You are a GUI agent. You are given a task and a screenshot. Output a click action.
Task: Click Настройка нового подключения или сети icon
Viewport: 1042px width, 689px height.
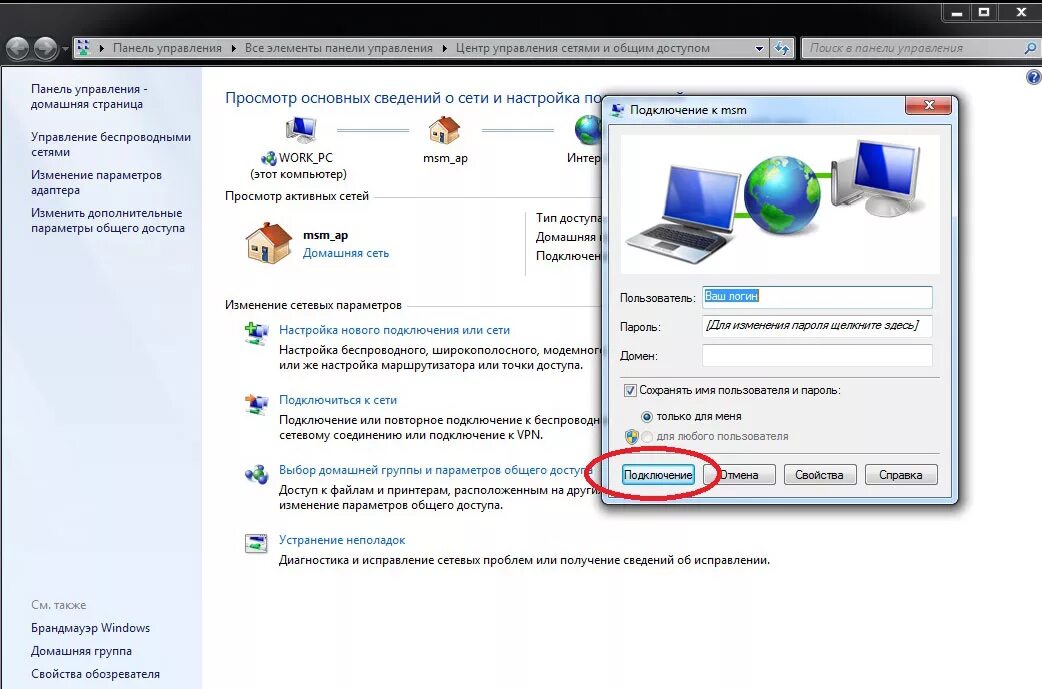(x=257, y=333)
